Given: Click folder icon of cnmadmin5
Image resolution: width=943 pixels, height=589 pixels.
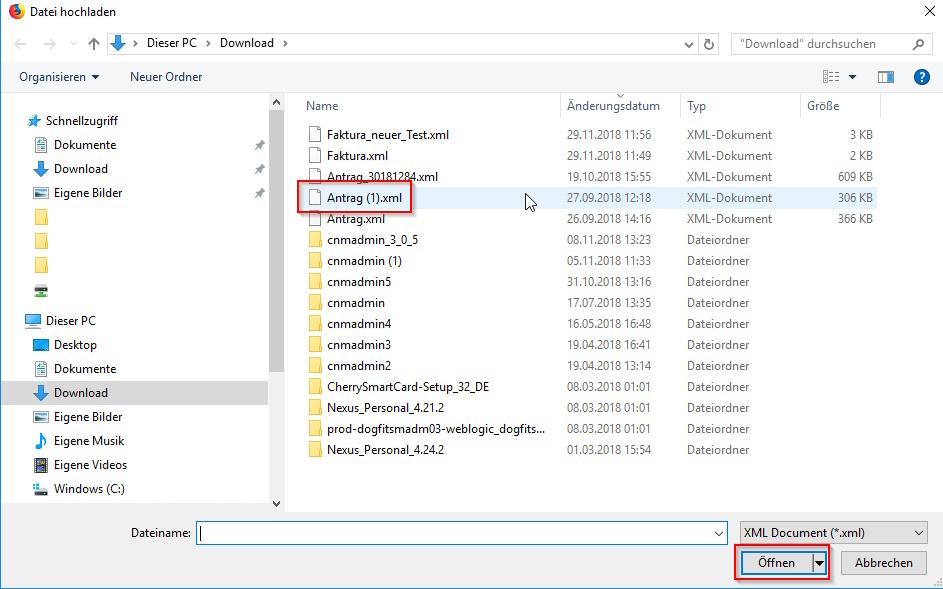Looking at the screenshot, I should 315,282.
